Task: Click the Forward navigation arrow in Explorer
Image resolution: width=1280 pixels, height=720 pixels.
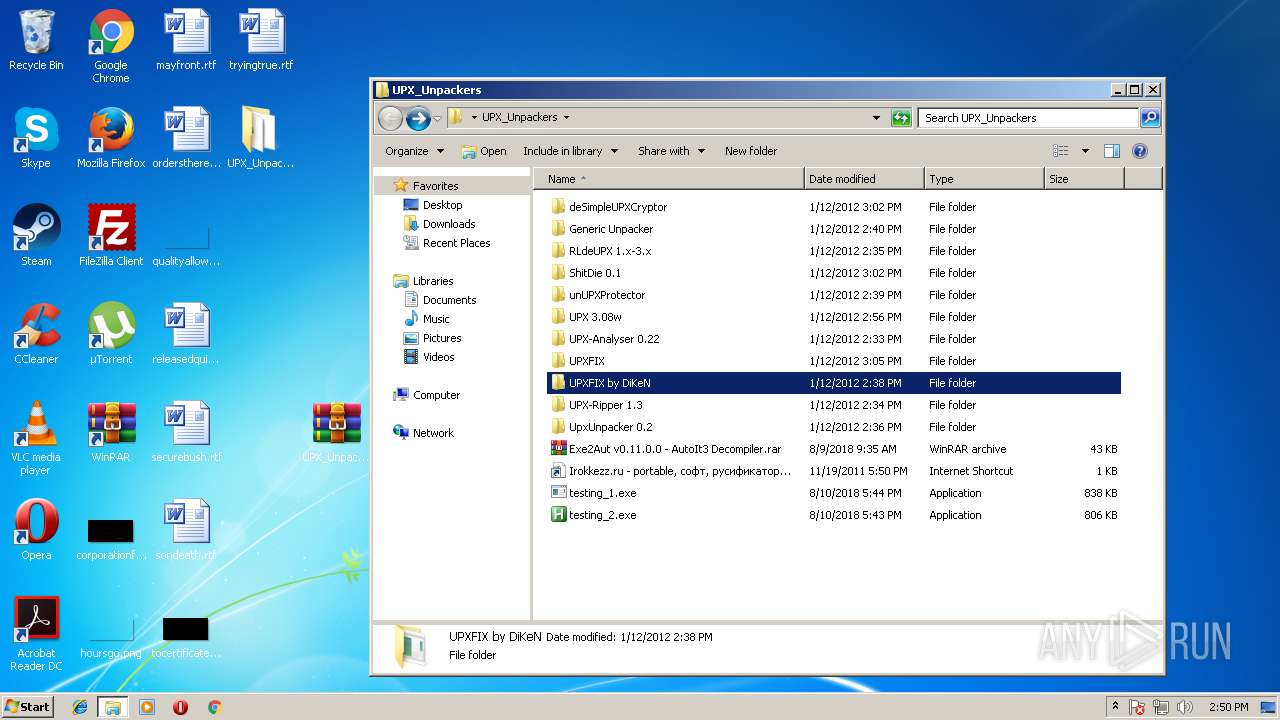Action: pyautogui.click(x=418, y=118)
